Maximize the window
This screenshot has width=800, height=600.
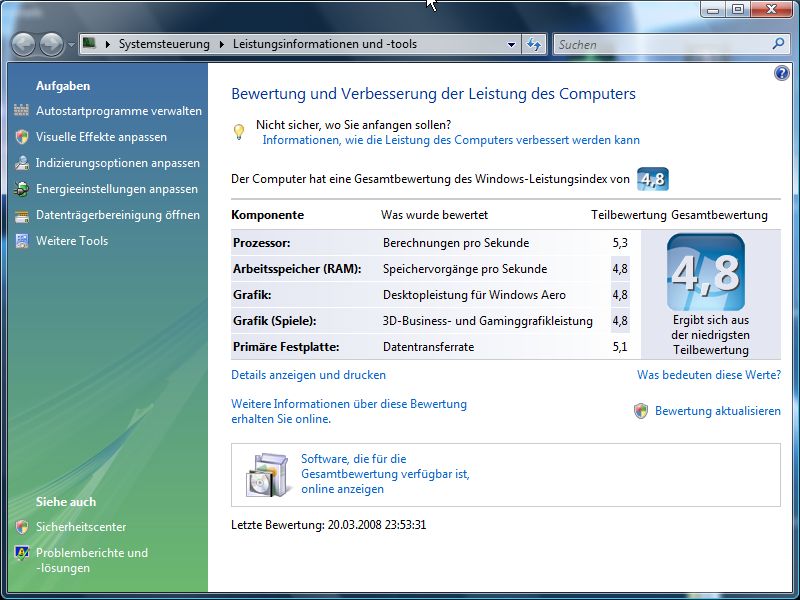click(737, 10)
